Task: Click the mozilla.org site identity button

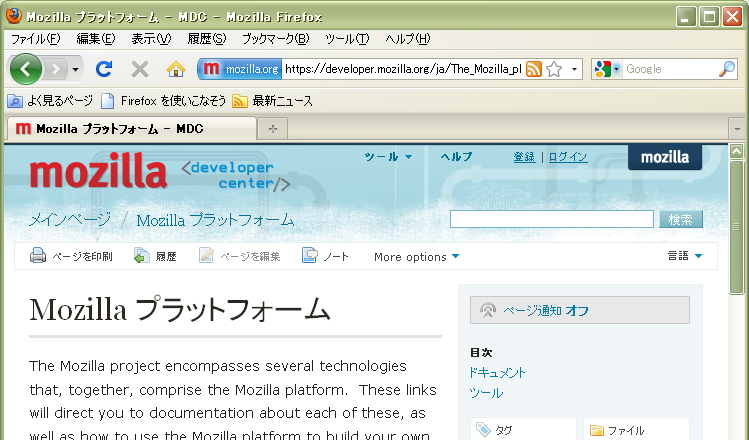Action: [x=240, y=69]
